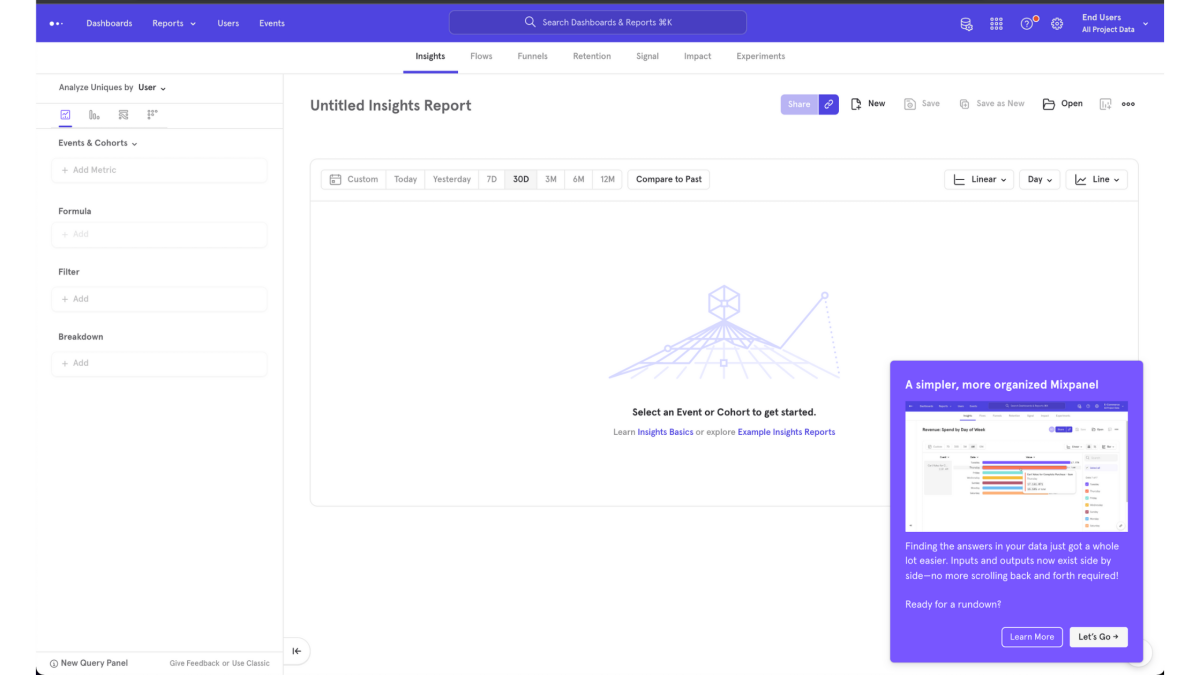1200x675 pixels.
Task: Click the Add field under Formula
Action: click(159, 234)
